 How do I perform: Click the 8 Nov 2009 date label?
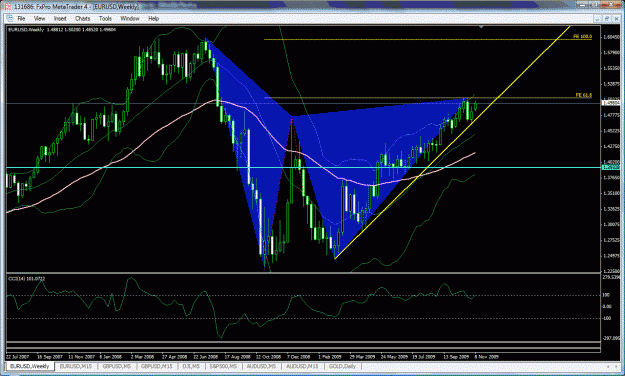click(486, 357)
